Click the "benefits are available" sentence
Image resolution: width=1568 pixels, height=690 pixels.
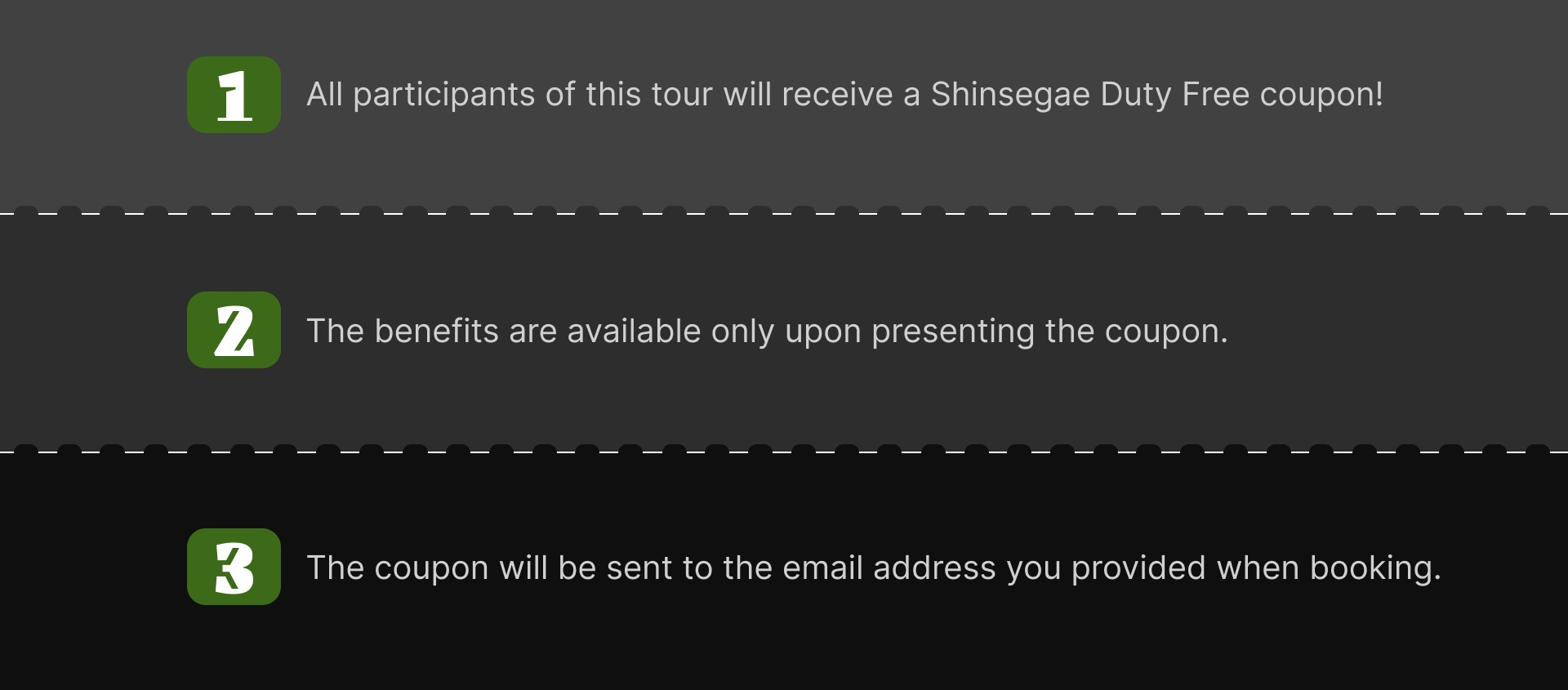[766, 332]
